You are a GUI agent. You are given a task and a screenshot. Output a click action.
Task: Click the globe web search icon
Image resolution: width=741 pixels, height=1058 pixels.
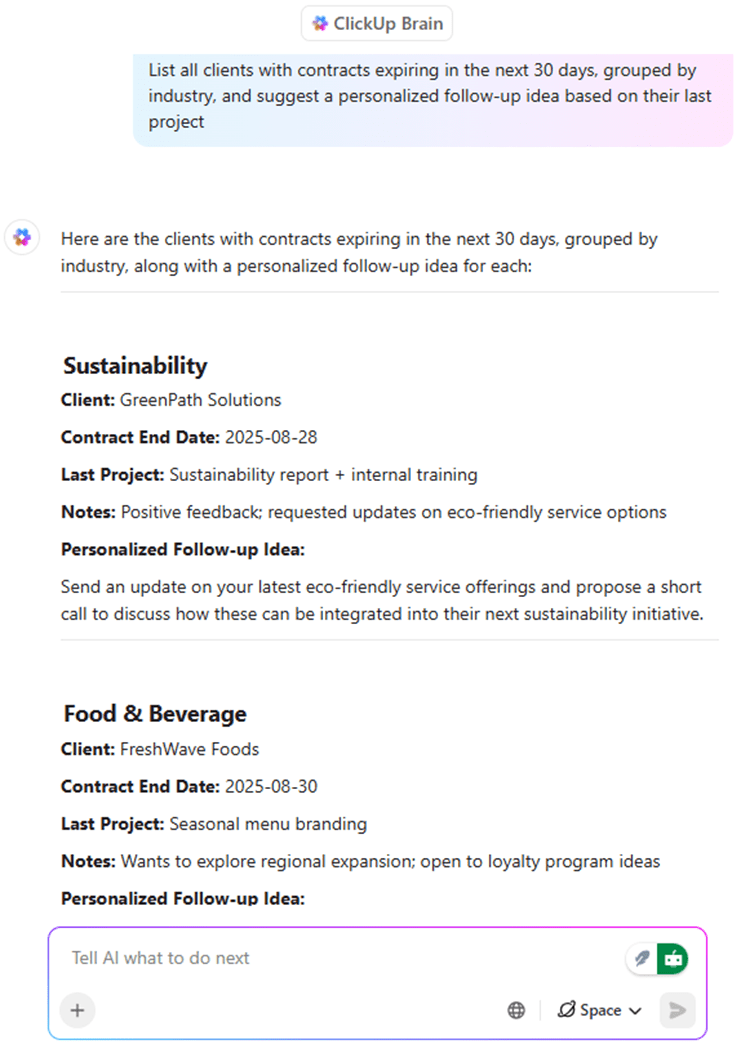(516, 1010)
